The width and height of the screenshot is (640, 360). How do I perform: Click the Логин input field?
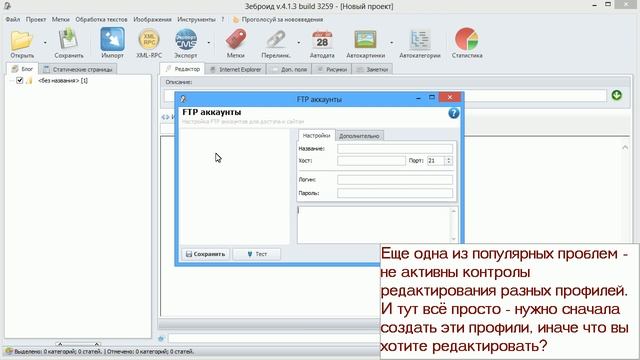(x=395, y=180)
